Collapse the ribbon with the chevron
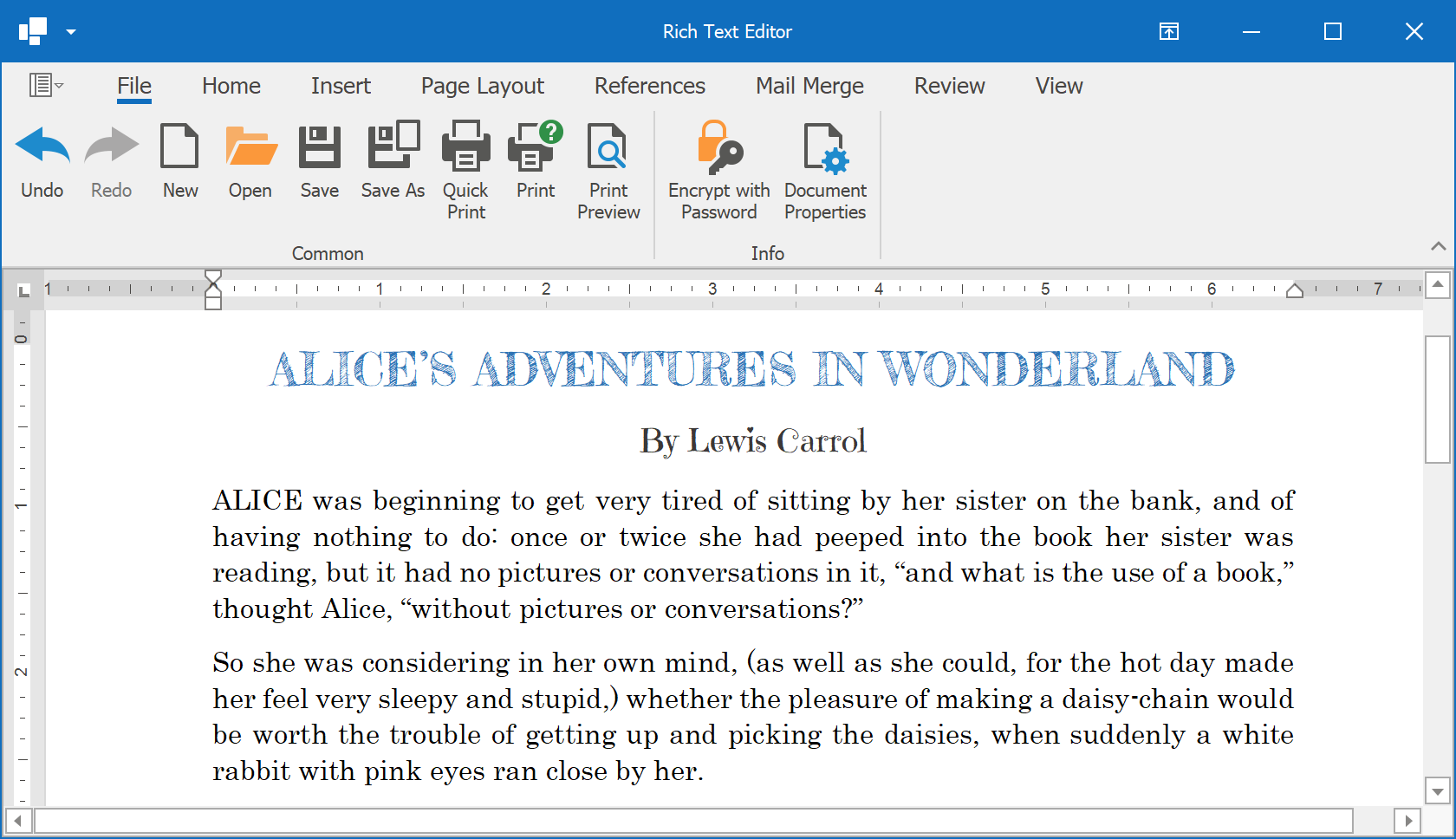The height and width of the screenshot is (839, 1456). tap(1438, 246)
